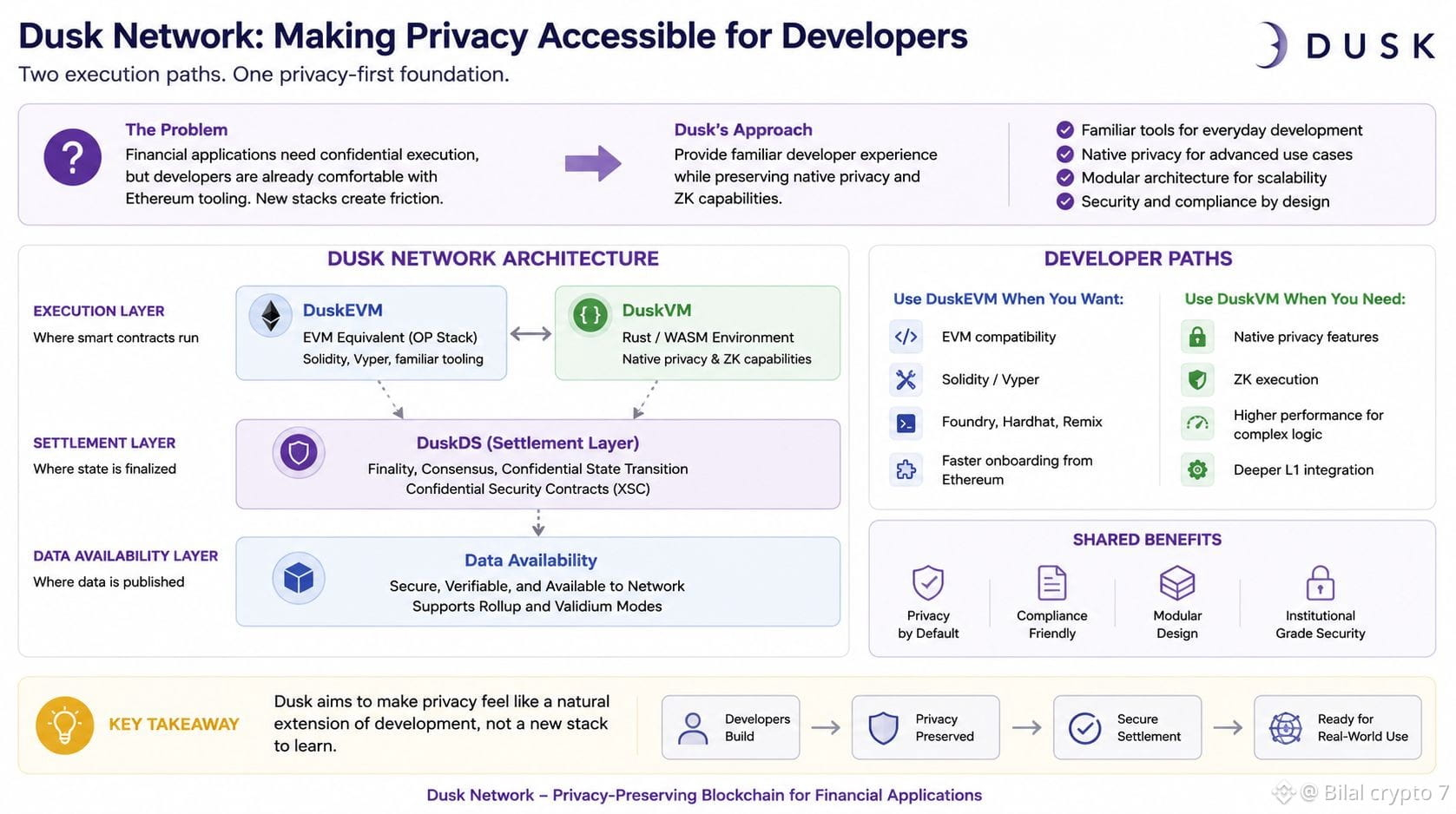Click the blue cube Data Availability icon
1456x814 pixels.
coord(299,578)
